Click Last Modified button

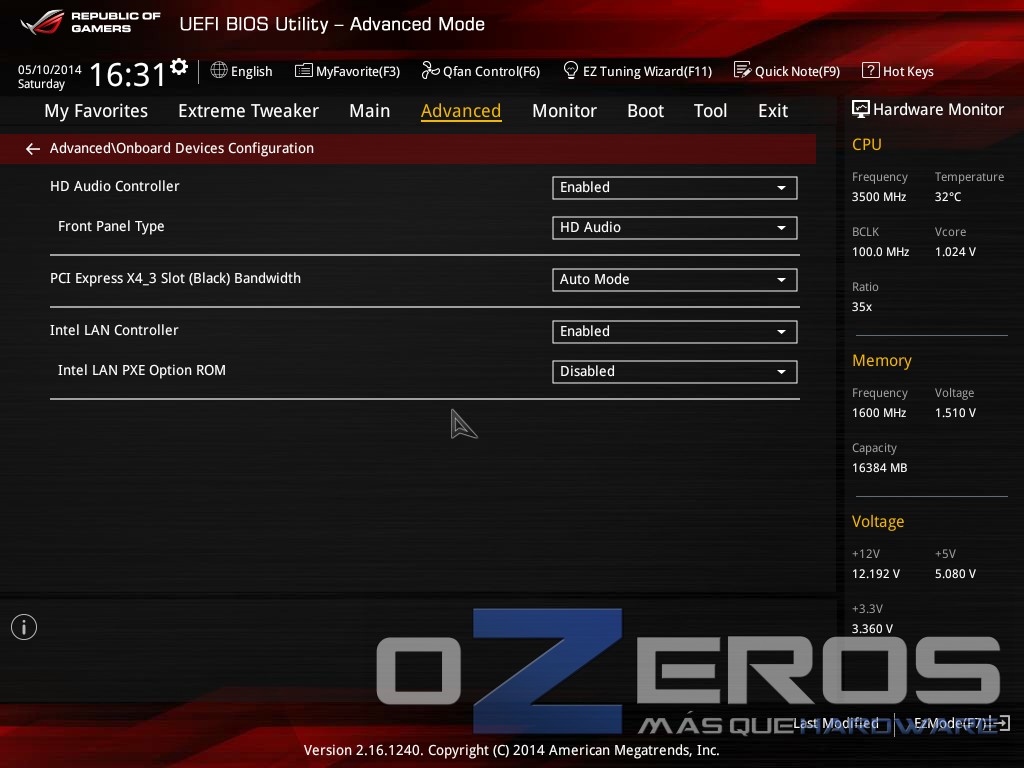(836, 723)
